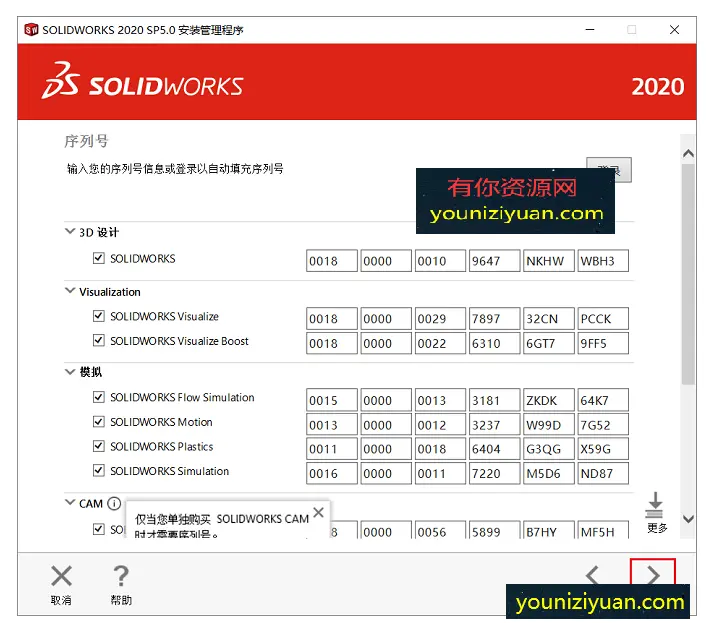Image resolution: width=710 pixels, height=623 pixels.
Task: Collapse the CAM section
Action: (70, 503)
